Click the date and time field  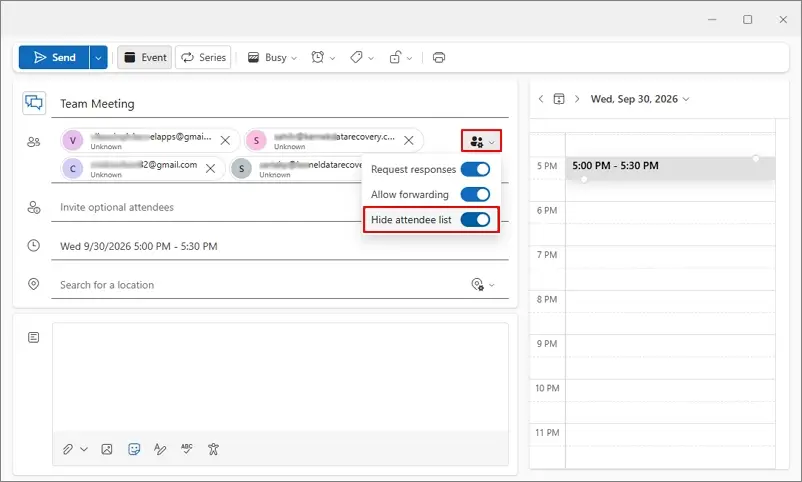point(280,246)
